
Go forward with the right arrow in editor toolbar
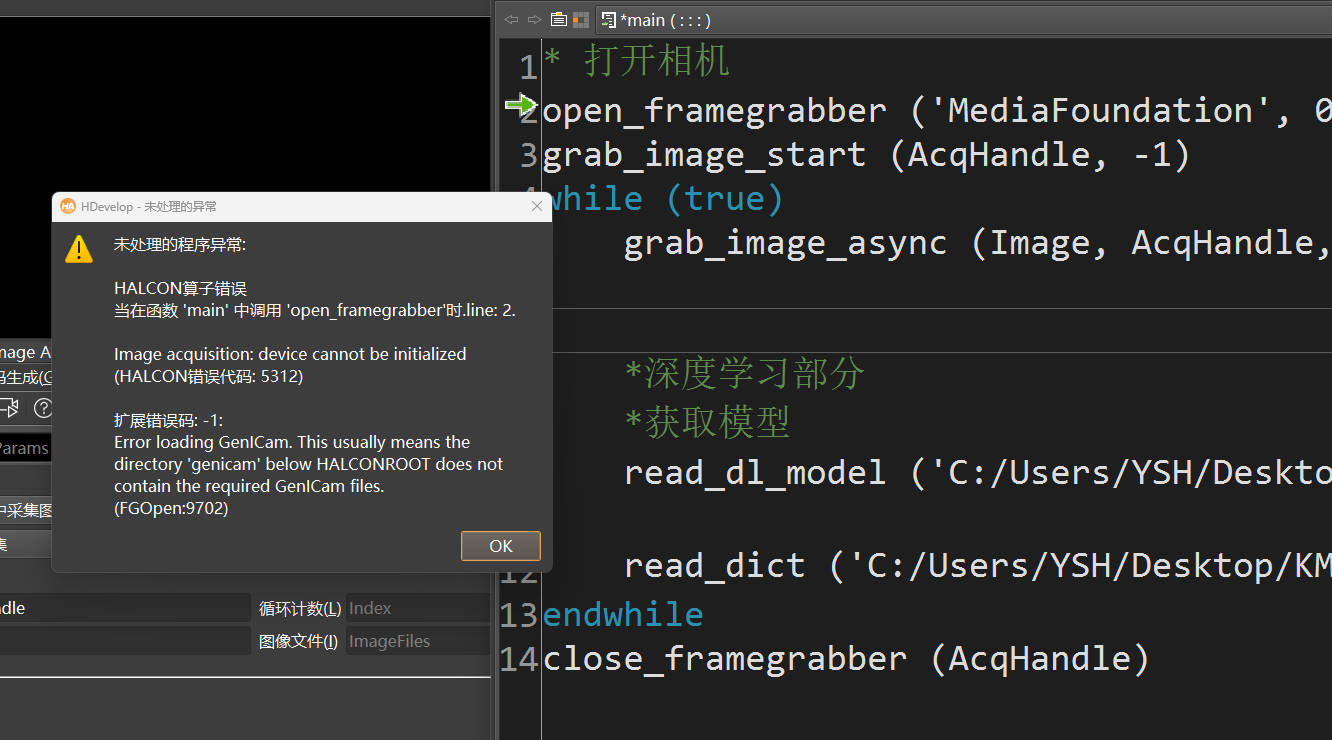point(535,19)
